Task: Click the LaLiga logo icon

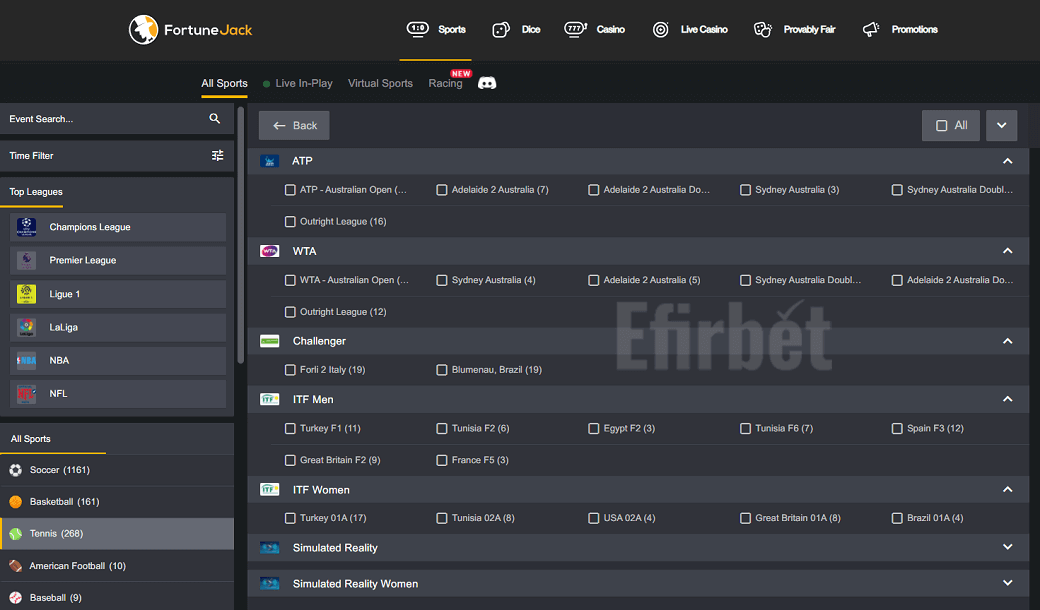Action: click(x=27, y=327)
